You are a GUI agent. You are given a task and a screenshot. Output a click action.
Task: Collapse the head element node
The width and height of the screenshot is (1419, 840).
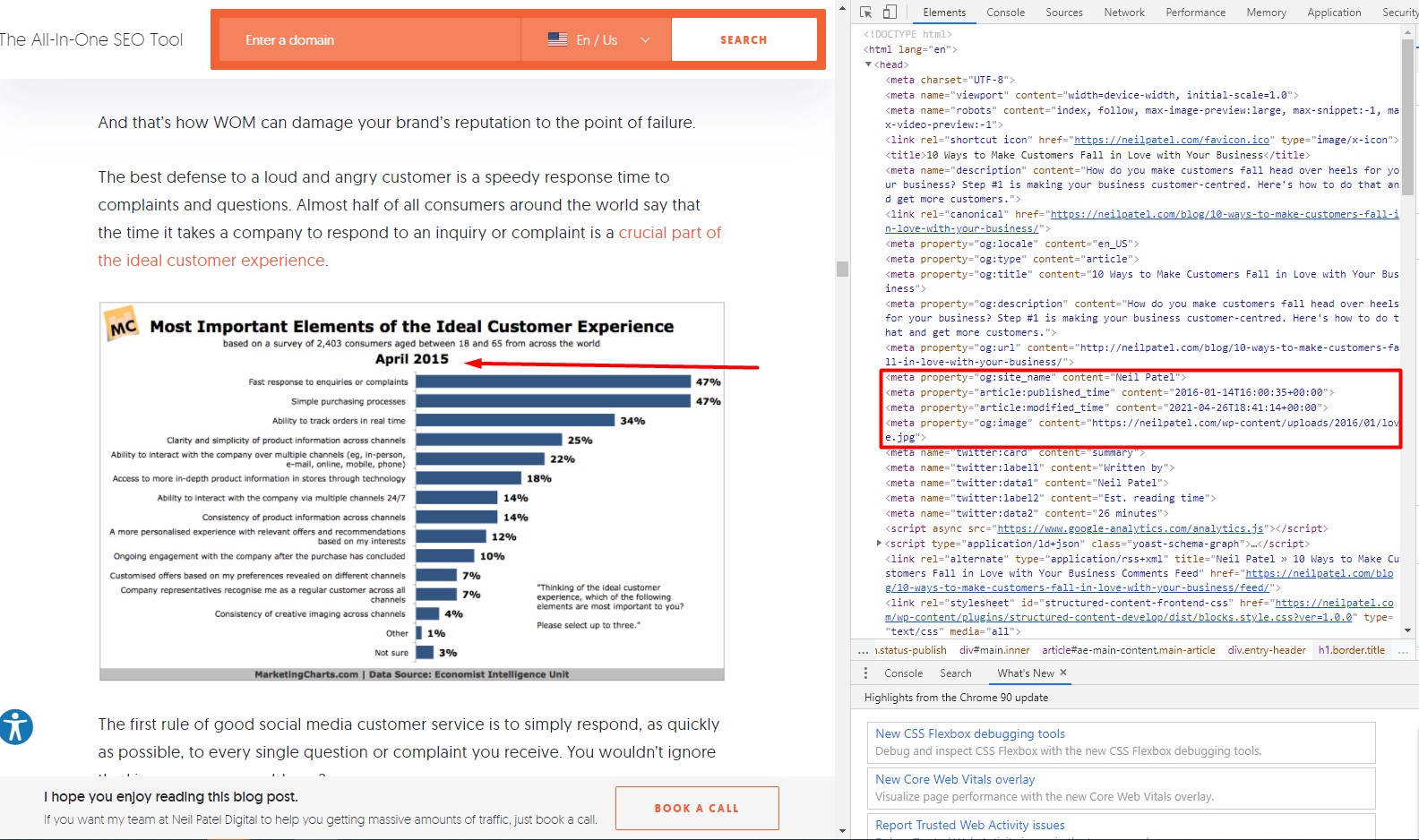point(868,64)
